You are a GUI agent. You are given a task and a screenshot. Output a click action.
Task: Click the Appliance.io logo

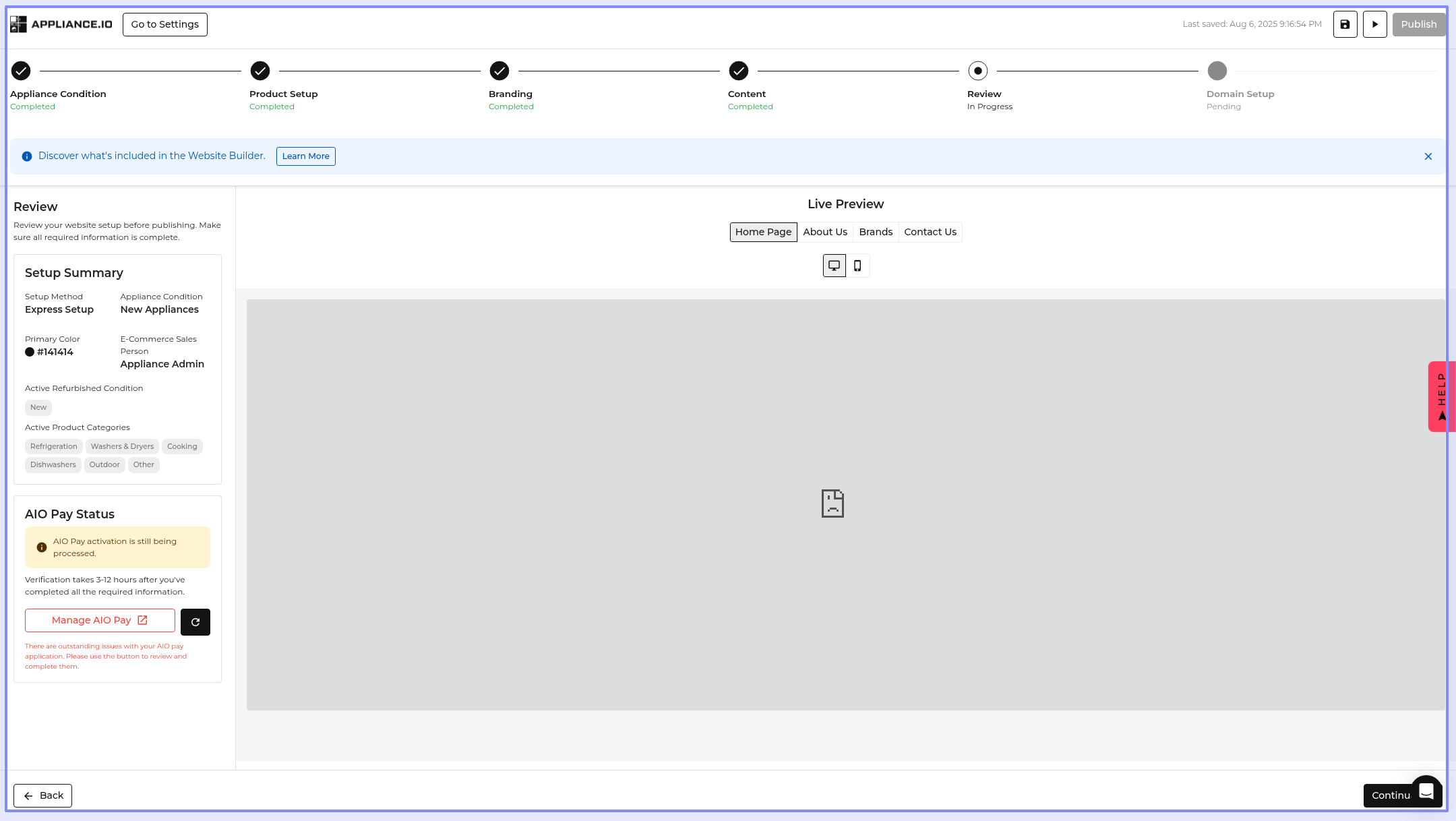[x=61, y=24]
